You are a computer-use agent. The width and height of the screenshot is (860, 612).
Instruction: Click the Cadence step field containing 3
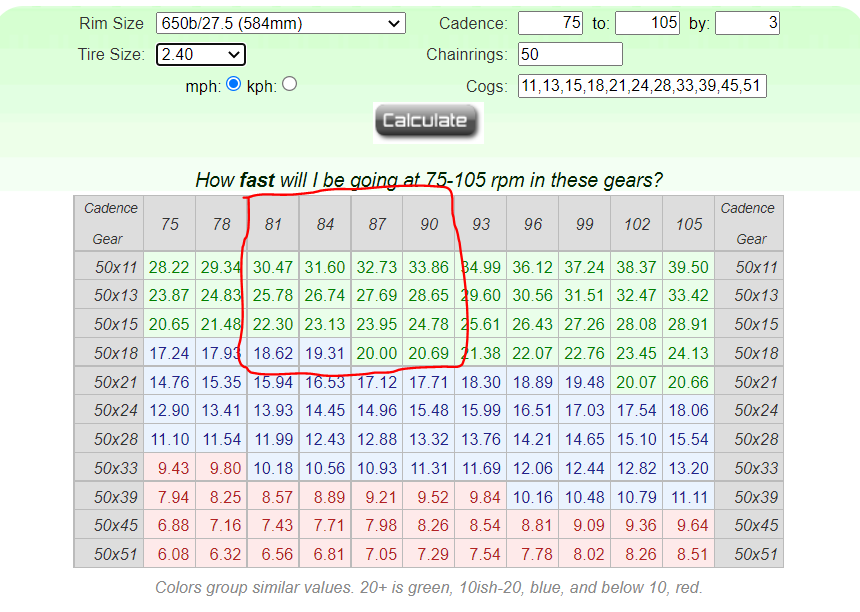pyautogui.click(x=747, y=23)
